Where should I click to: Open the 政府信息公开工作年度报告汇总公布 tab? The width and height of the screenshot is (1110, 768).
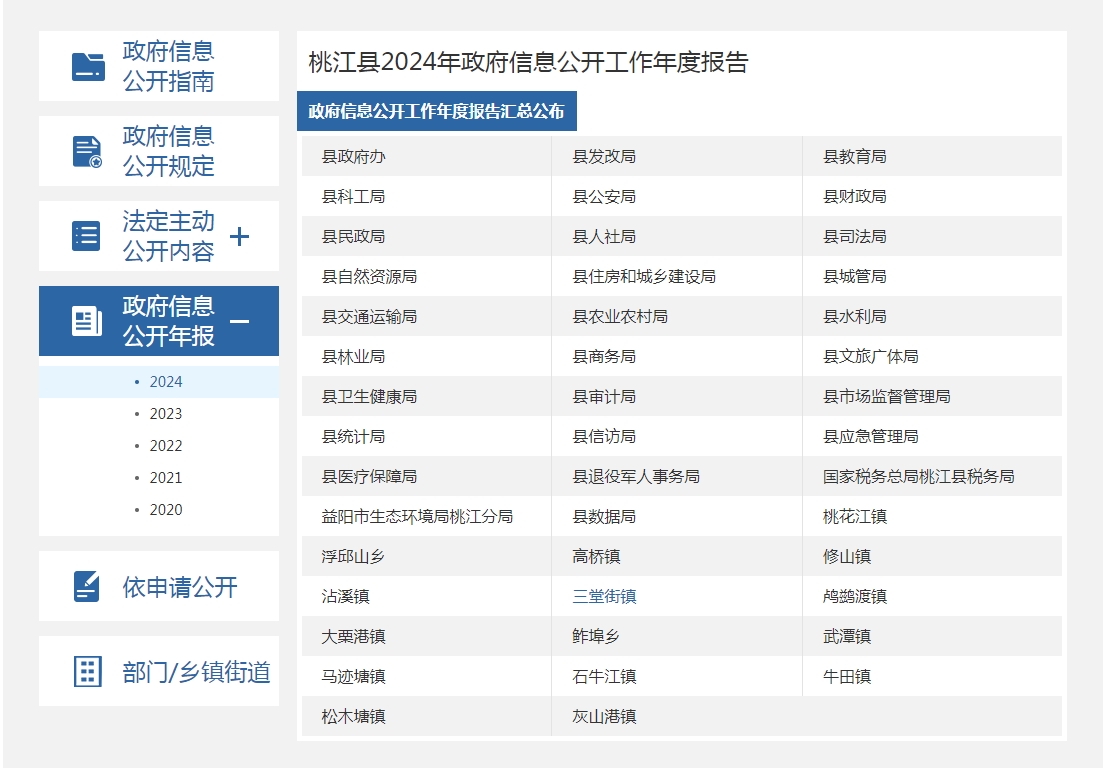point(436,111)
